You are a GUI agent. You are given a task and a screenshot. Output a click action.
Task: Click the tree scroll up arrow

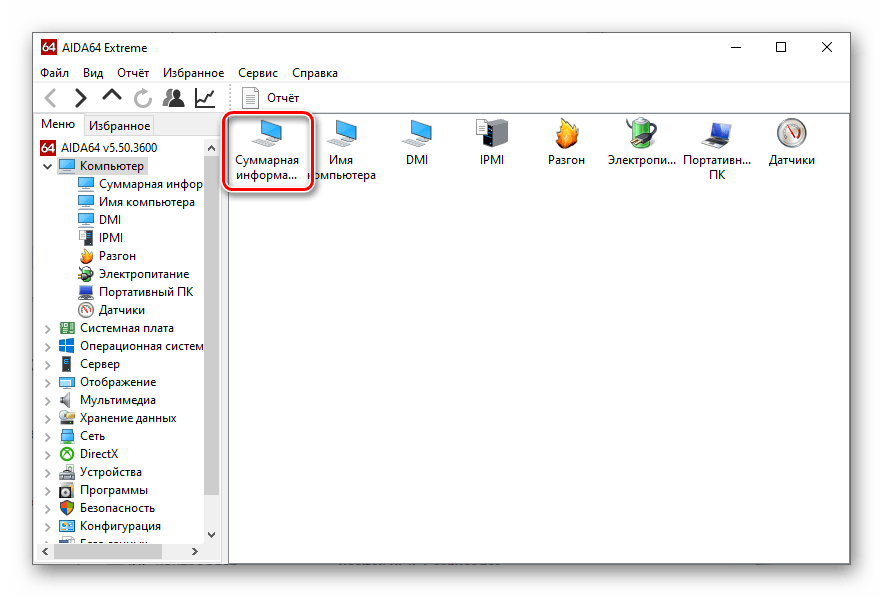(x=211, y=148)
